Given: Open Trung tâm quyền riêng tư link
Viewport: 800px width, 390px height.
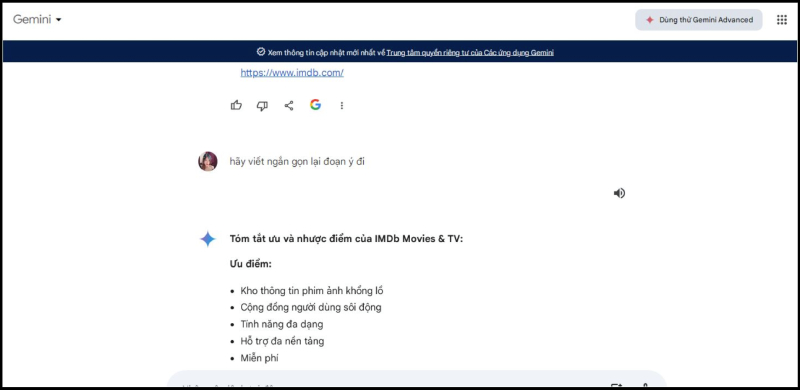Looking at the screenshot, I should click(x=470, y=53).
